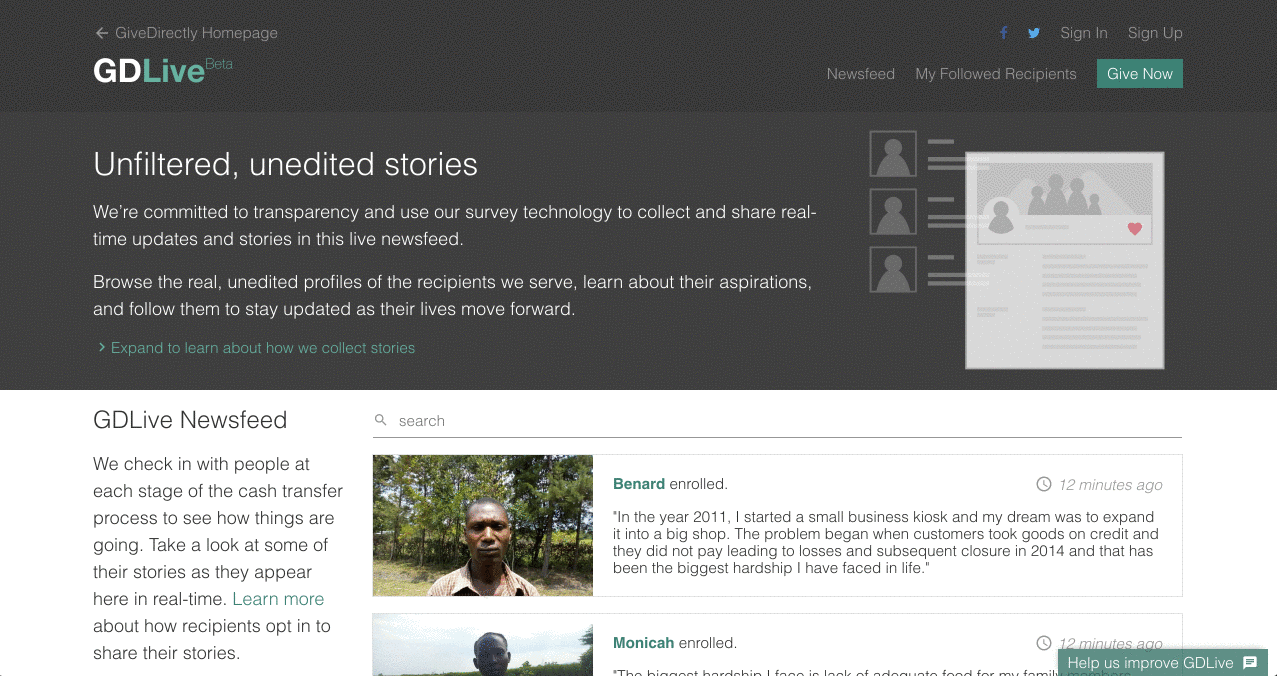1277x676 pixels.
Task: Open Benard's profile name link
Action: click(639, 484)
